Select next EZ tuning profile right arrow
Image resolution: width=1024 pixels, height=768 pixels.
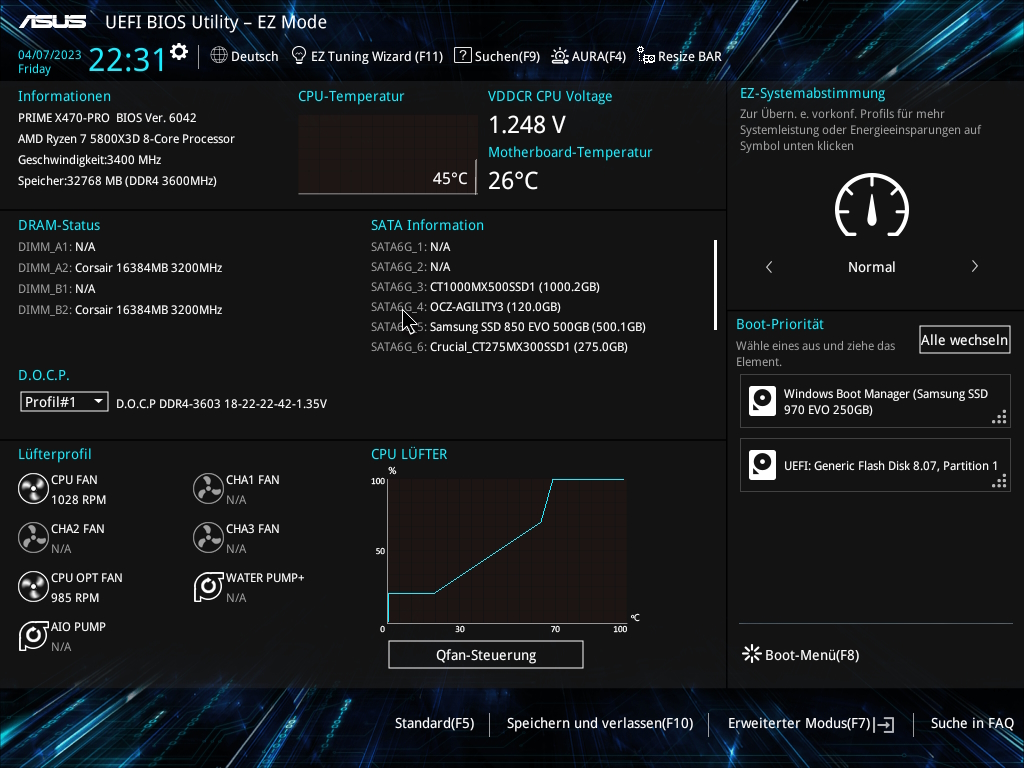(974, 266)
